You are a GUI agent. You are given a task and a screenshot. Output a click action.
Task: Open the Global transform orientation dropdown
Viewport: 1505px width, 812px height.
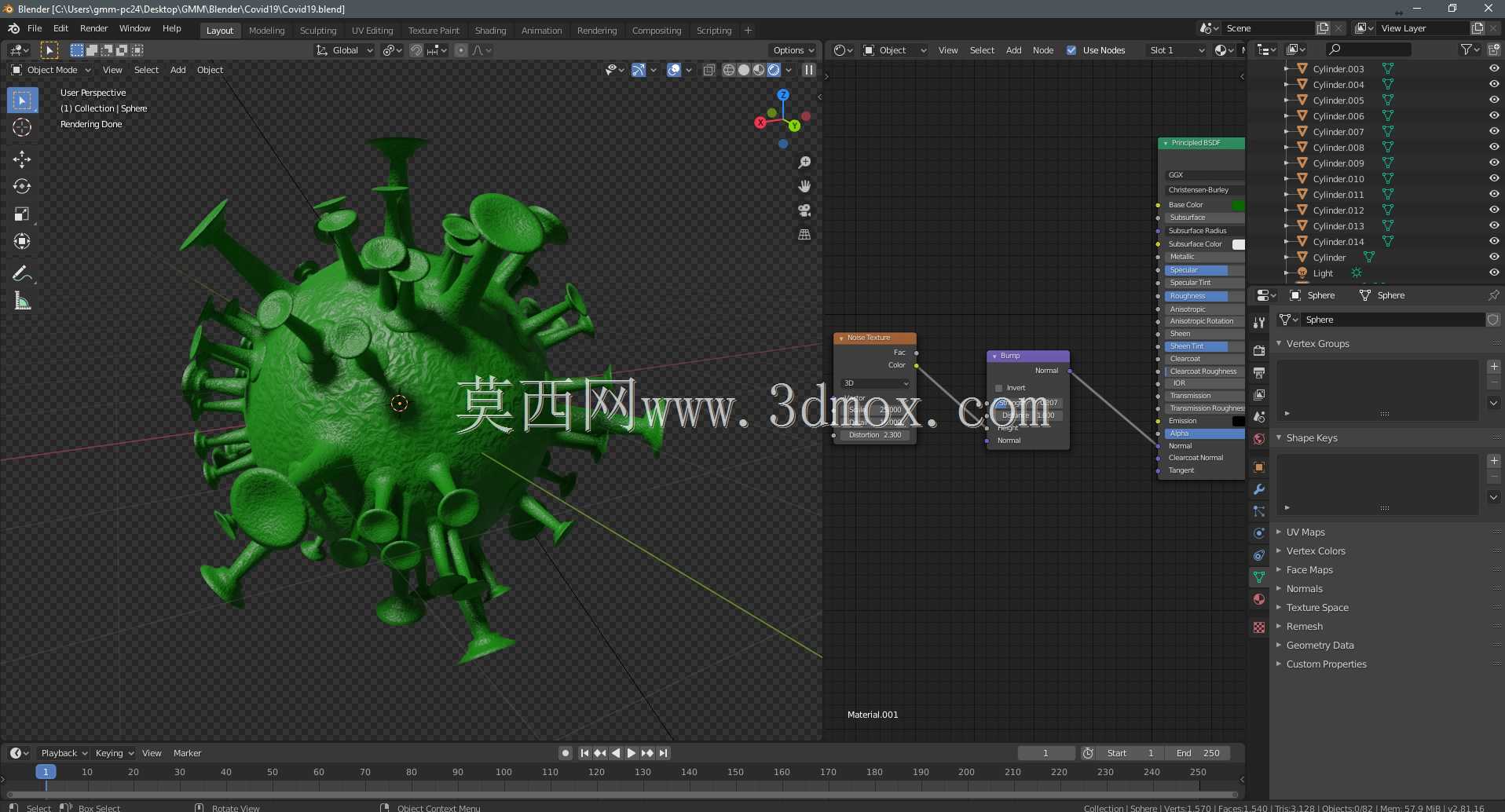tap(345, 50)
